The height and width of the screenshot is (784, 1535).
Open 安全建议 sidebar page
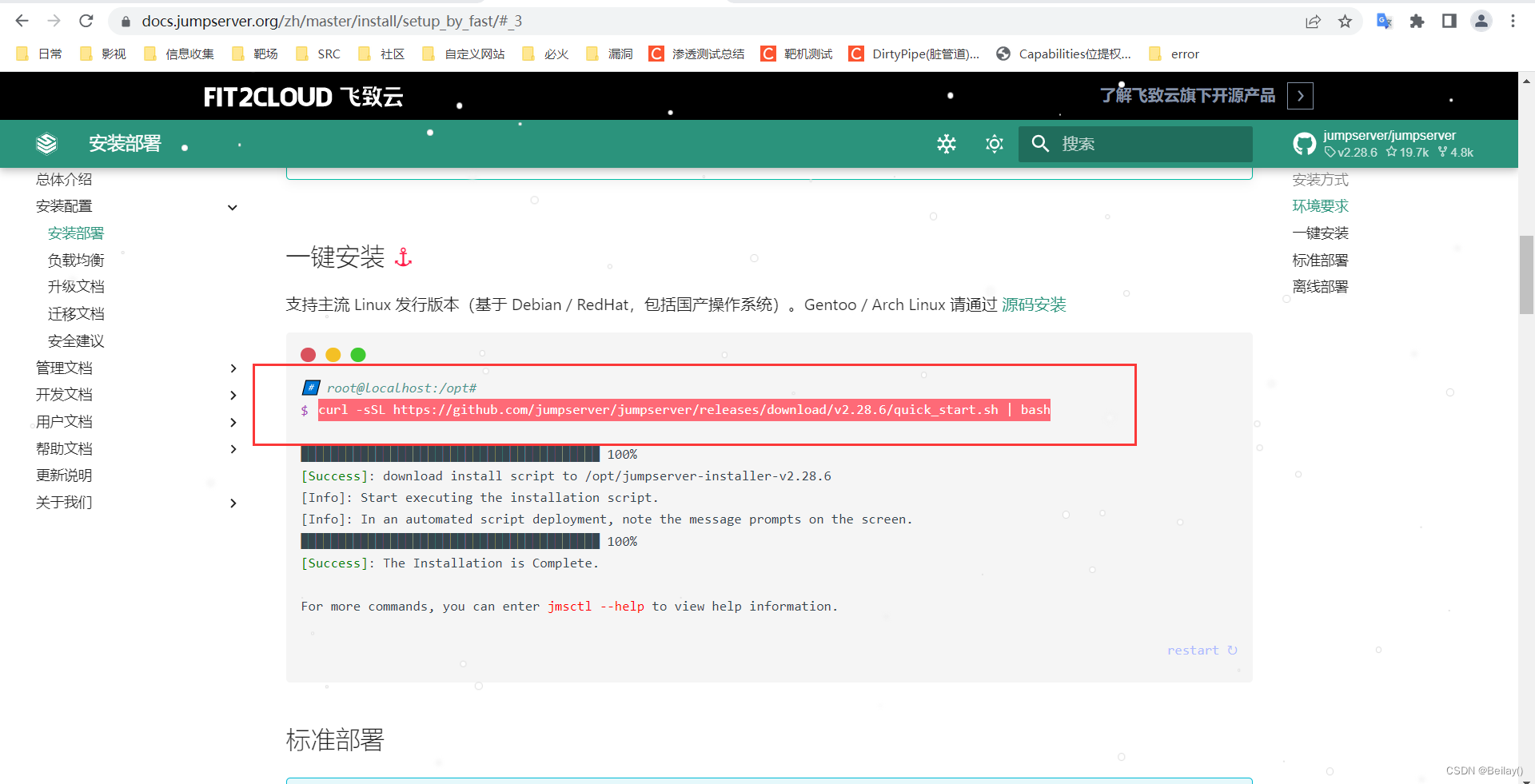[76, 341]
